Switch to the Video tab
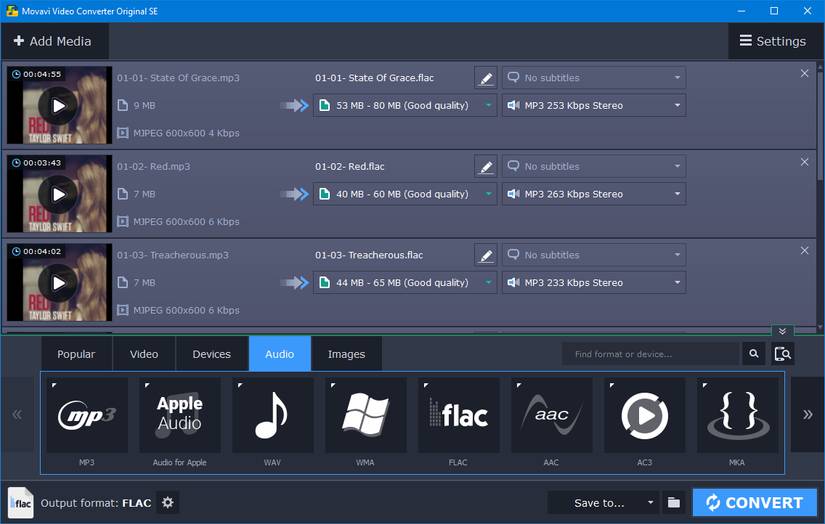 (144, 354)
